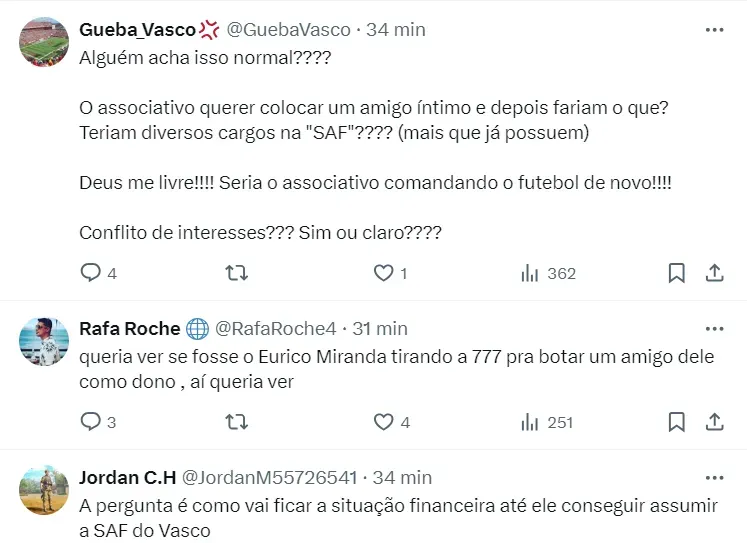View analytics of Gueba_Vasco's tweet

tap(530, 273)
